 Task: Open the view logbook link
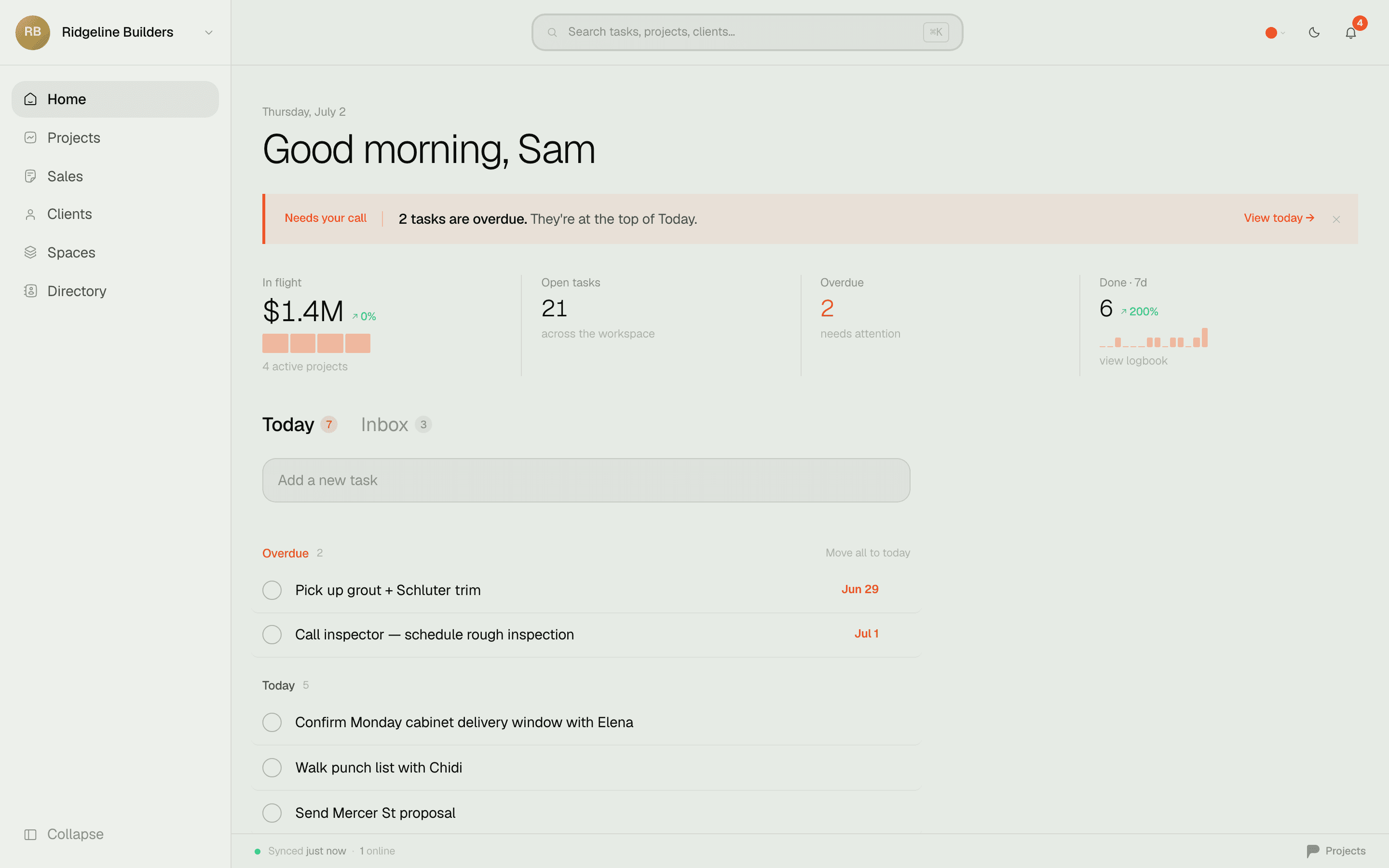point(1133,361)
